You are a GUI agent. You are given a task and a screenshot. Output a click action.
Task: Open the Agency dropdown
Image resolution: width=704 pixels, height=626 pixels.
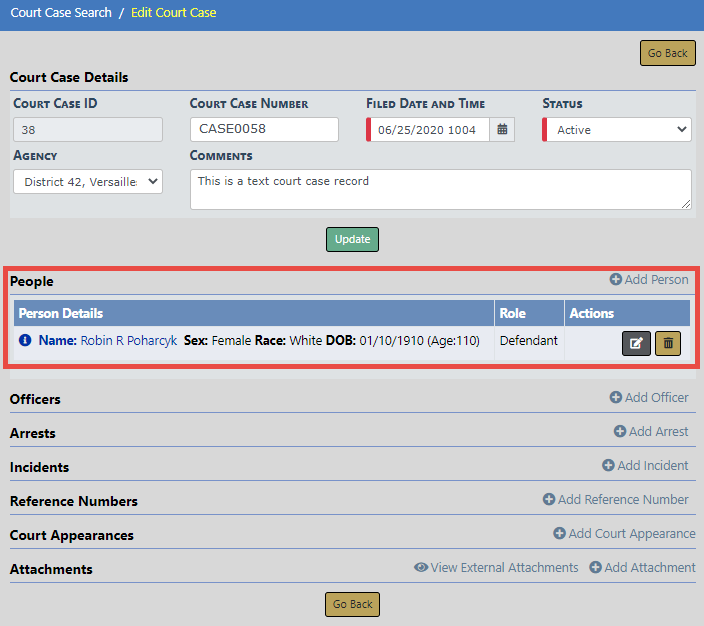(x=88, y=181)
